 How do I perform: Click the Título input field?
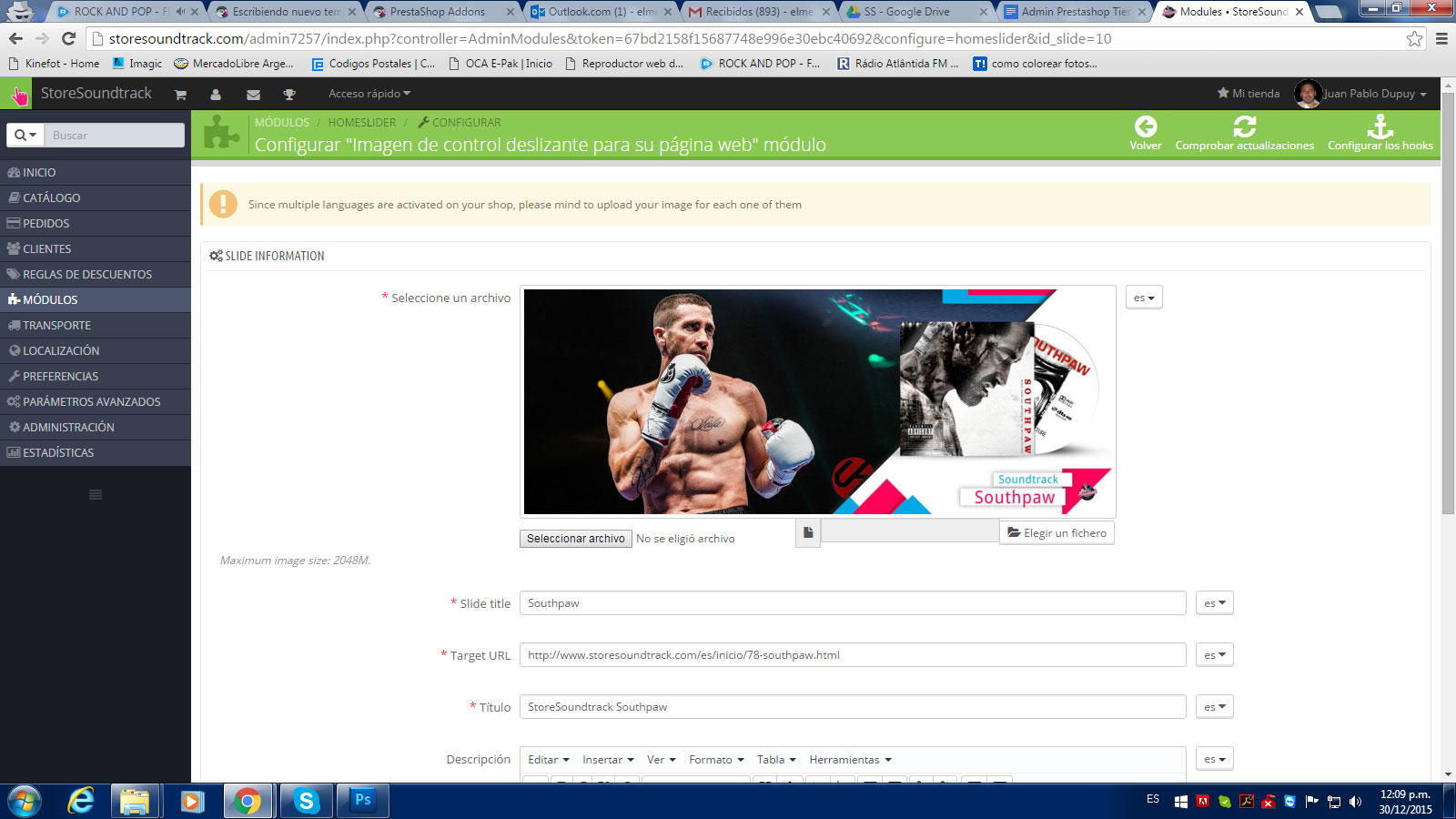[x=853, y=707]
